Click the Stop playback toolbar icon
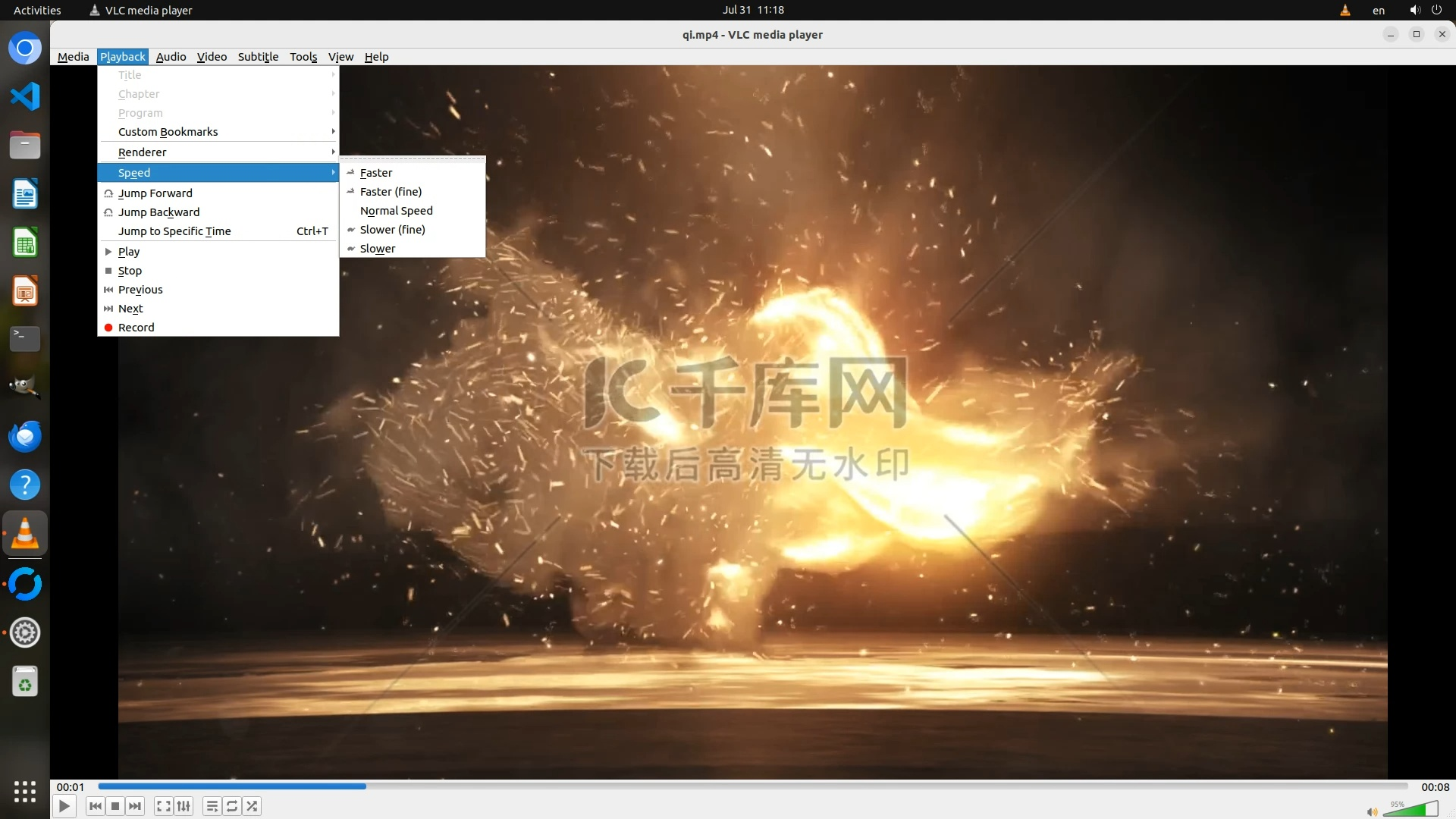The image size is (1456, 819). tap(115, 806)
